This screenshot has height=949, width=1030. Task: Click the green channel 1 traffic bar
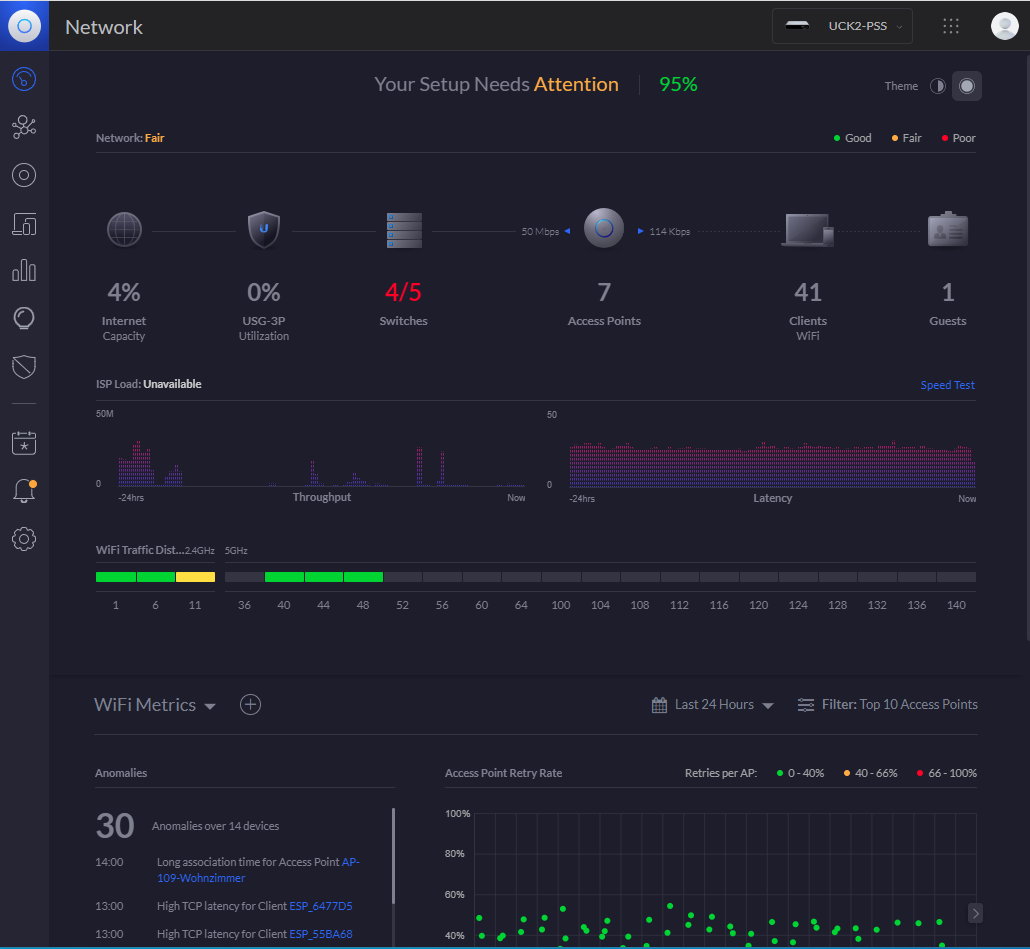pyautogui.click(x=116, y=577)
